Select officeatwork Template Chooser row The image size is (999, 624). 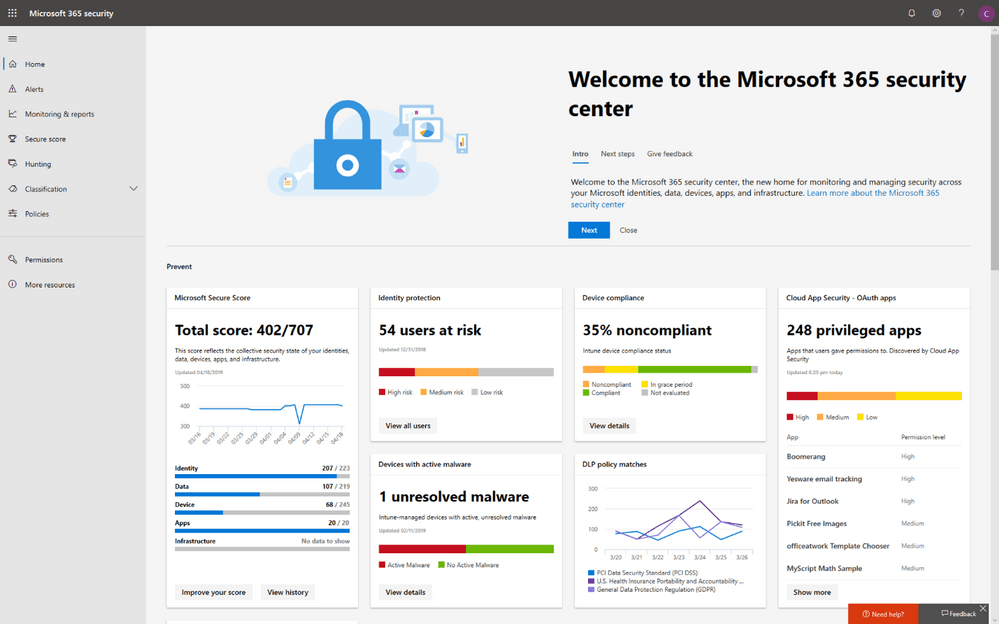pyautogui.click(x=874, y=546)
